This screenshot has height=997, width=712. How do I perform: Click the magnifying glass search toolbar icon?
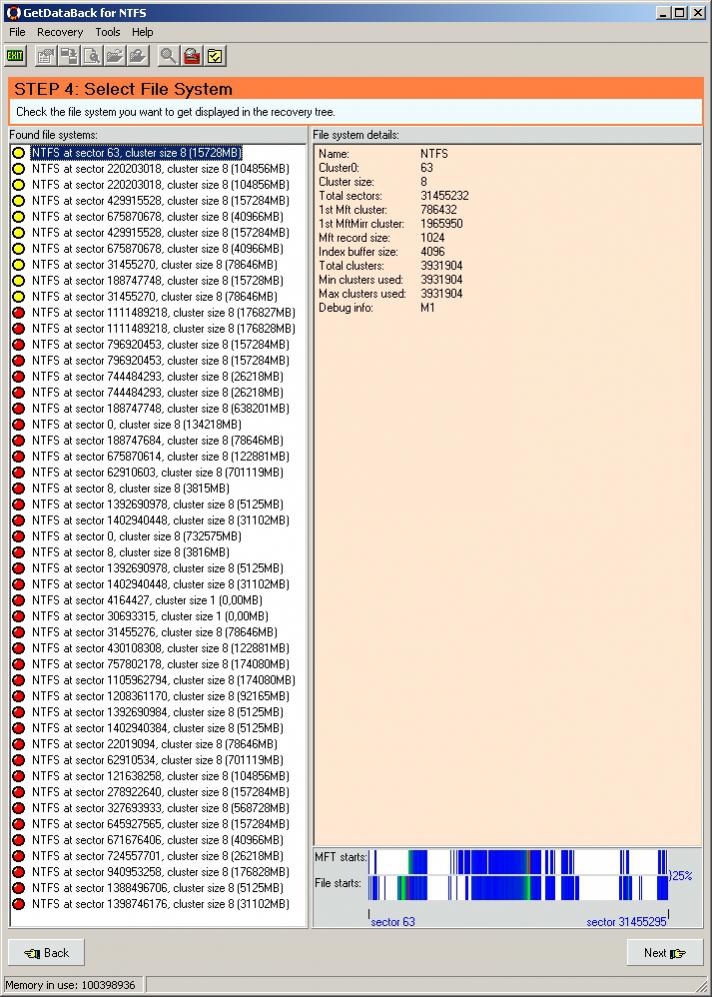(x=168, y=56)
